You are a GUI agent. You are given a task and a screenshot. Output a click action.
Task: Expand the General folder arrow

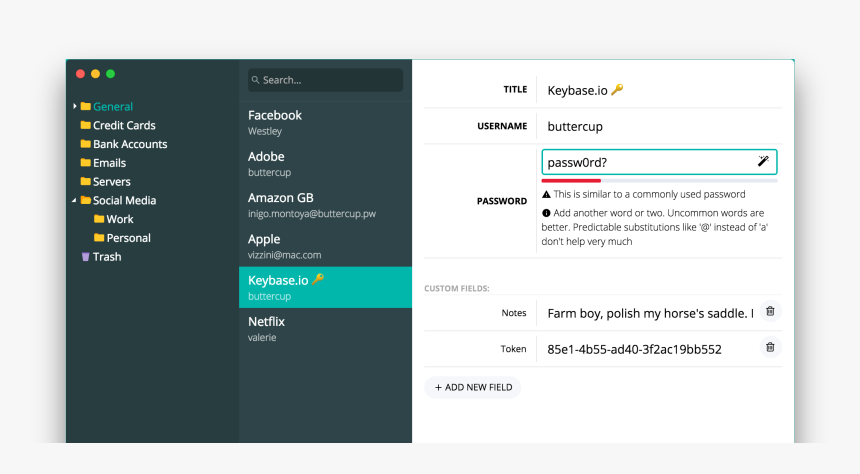[x=75, y=106]
